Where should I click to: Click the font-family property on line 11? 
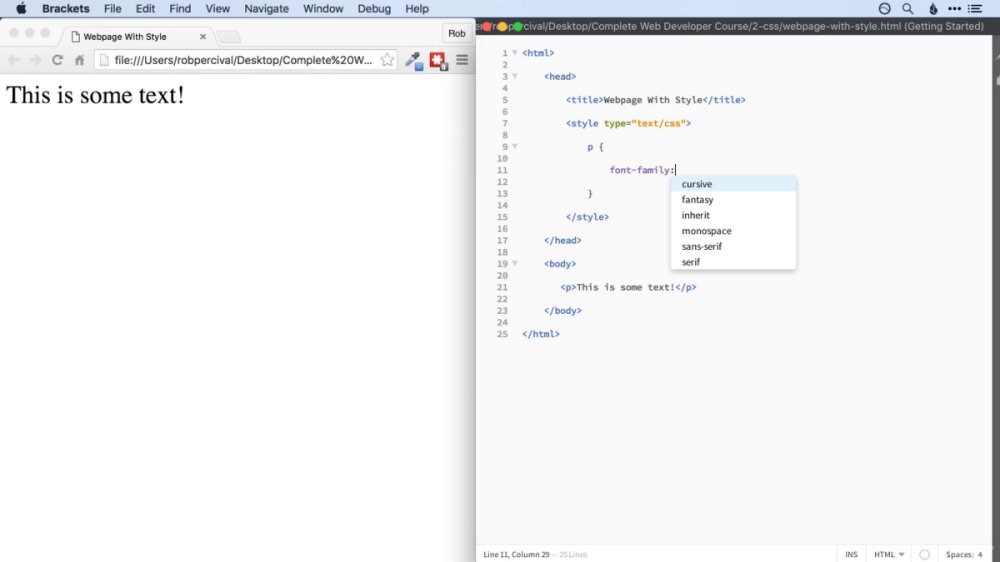(x=640, y=170)
